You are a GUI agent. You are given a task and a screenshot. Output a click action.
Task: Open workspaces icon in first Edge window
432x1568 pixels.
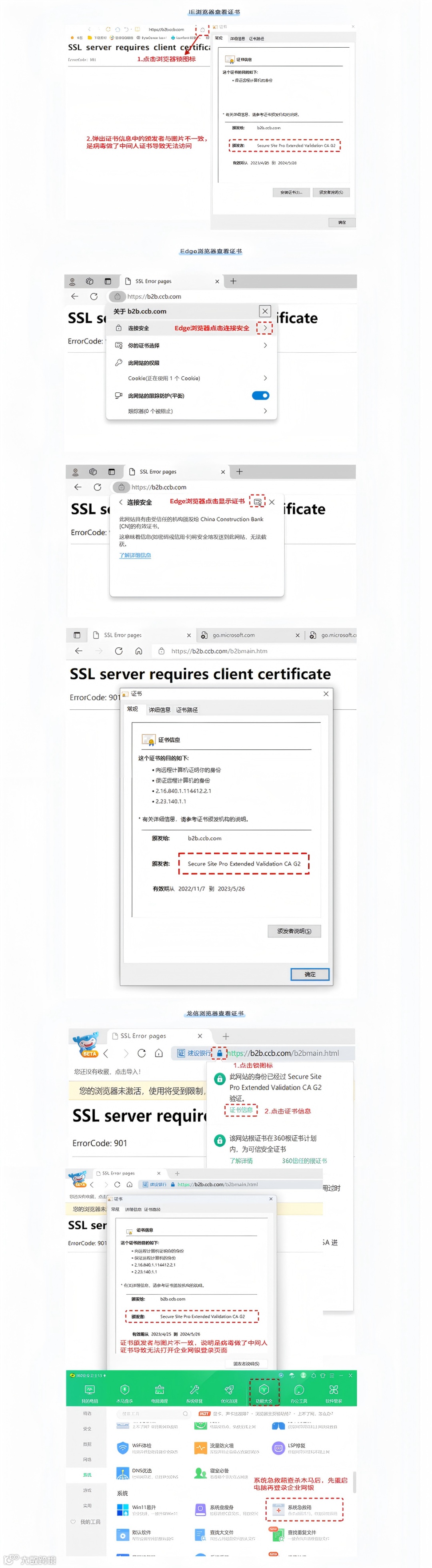(90, 281)
